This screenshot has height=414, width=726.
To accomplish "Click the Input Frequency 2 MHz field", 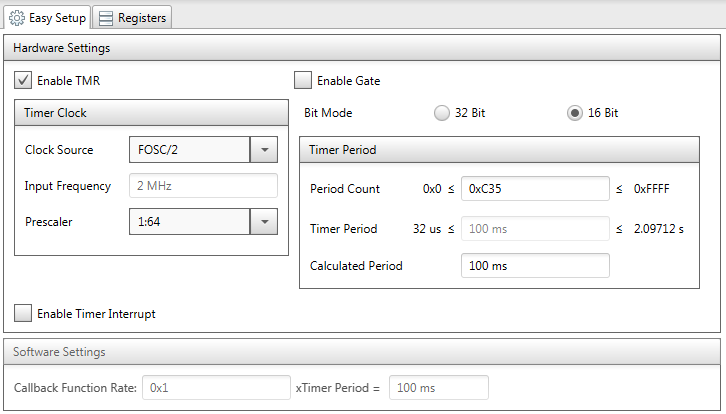I will click(x=203, y=186).
